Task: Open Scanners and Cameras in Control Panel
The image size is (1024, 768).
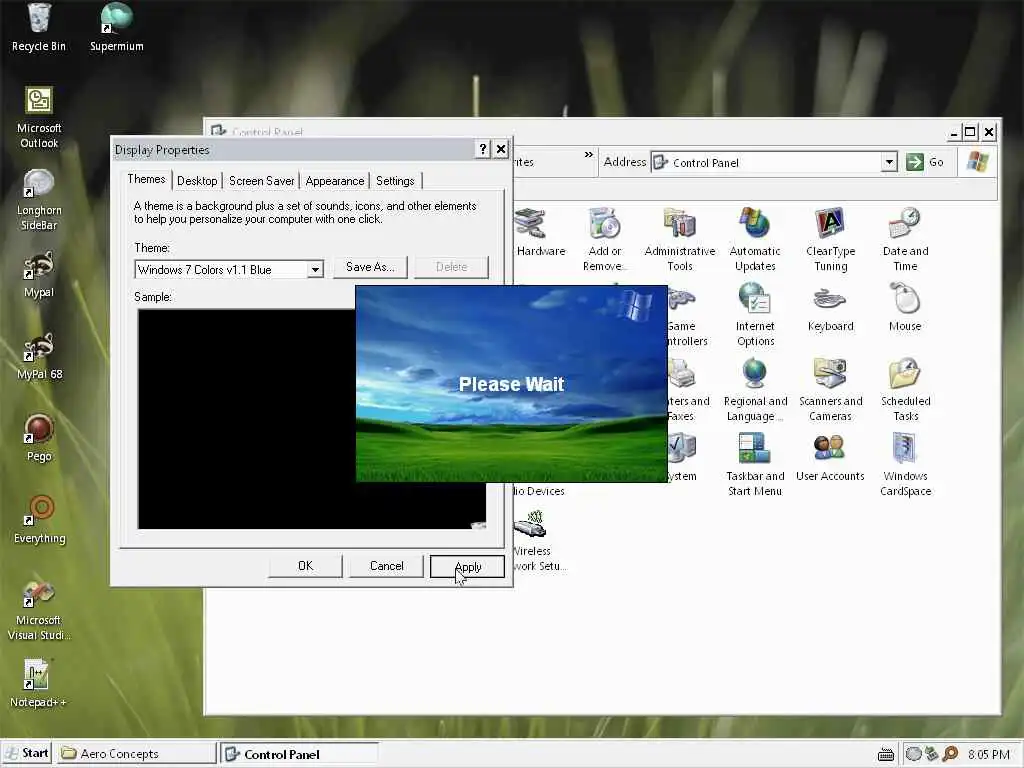Action: (830, 390)
